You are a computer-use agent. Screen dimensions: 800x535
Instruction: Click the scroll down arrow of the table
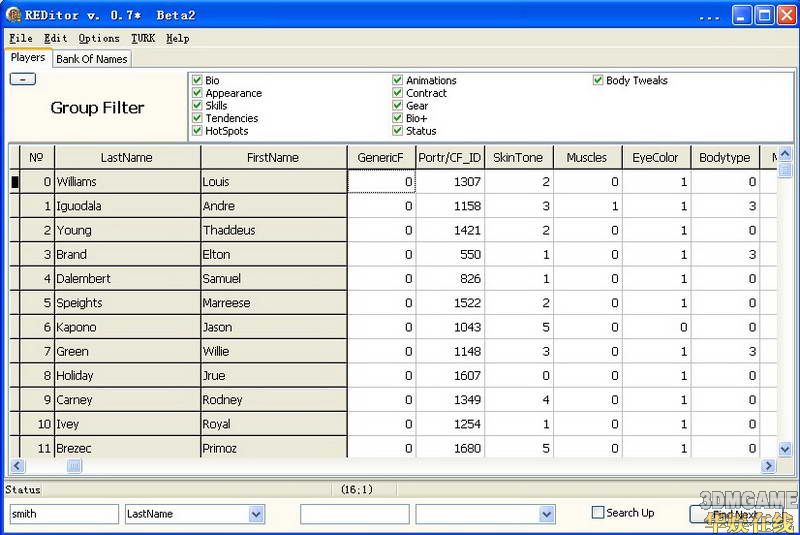click(x=785, y=449)
